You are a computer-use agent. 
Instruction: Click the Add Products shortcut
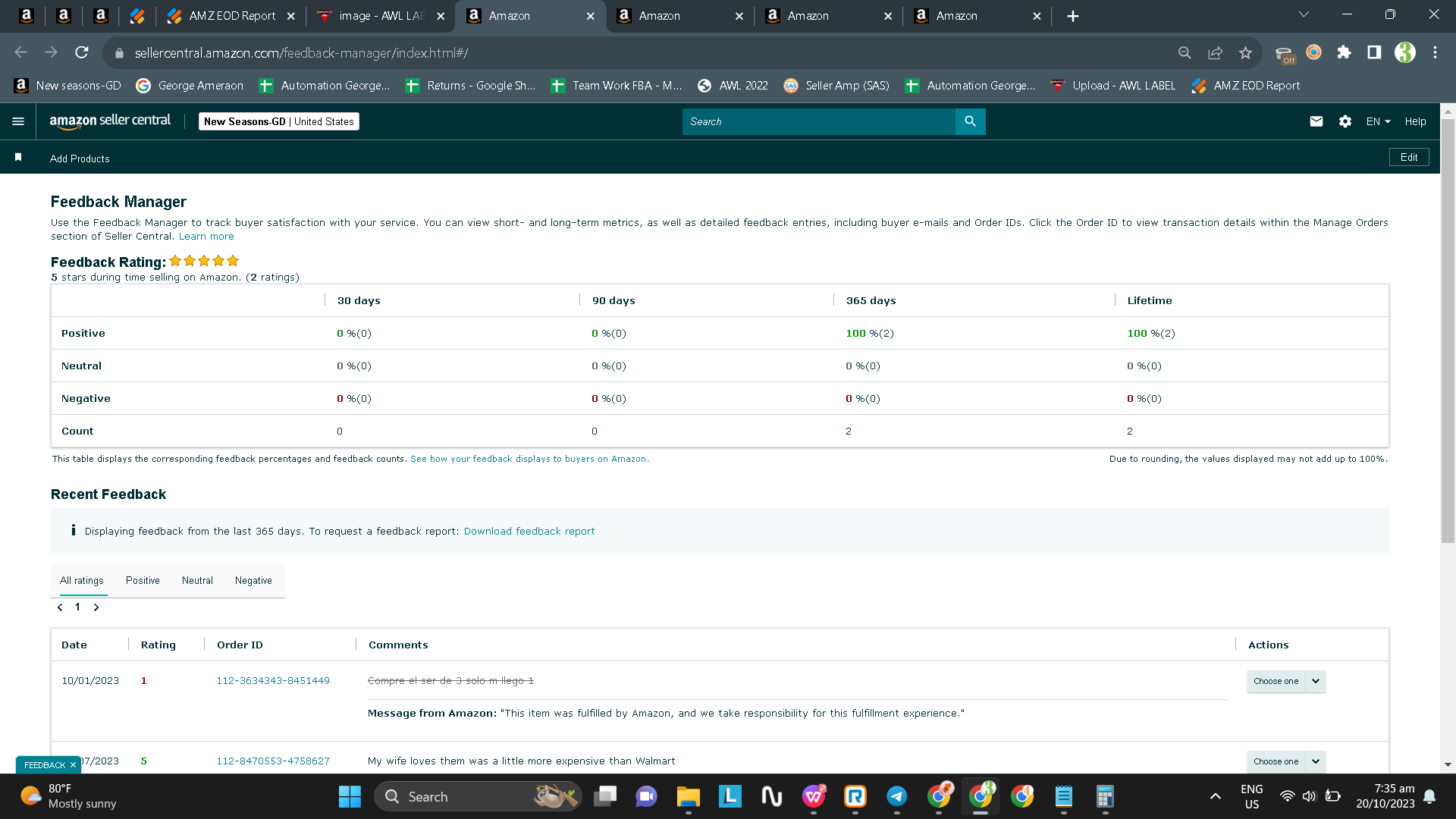pos(80,158)
